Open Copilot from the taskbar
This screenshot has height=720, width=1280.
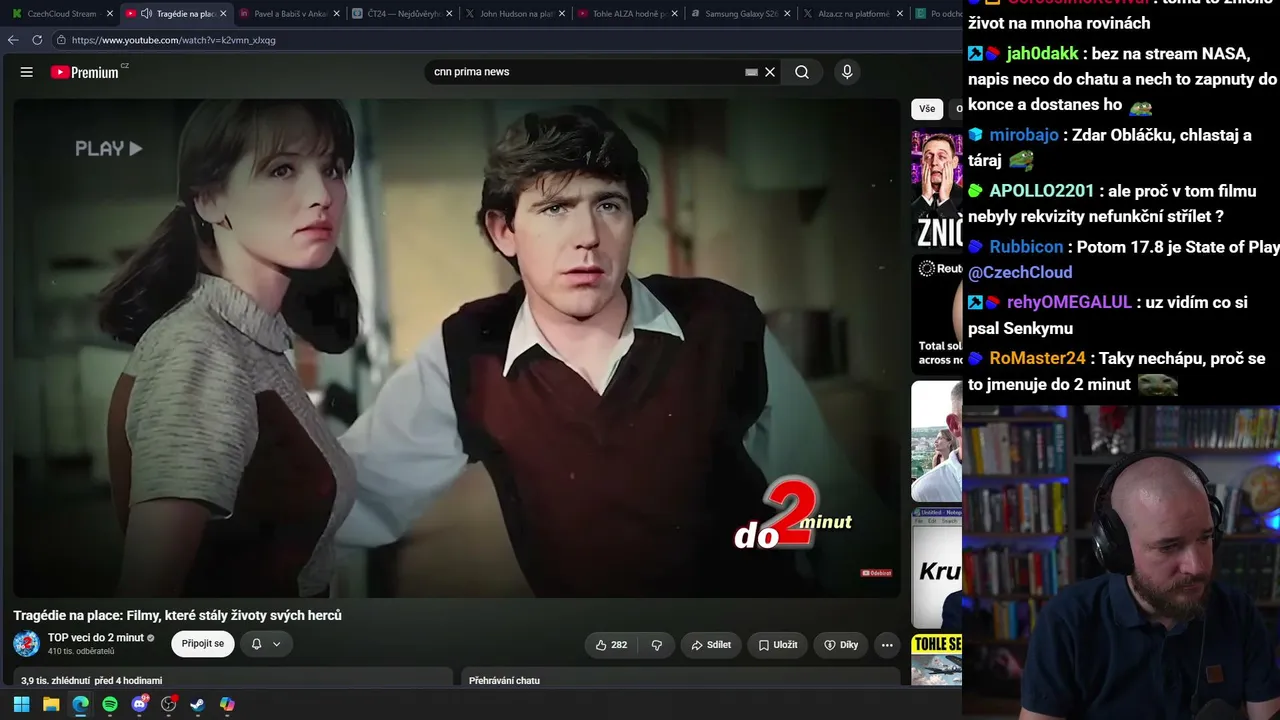[x=227, y=704]
